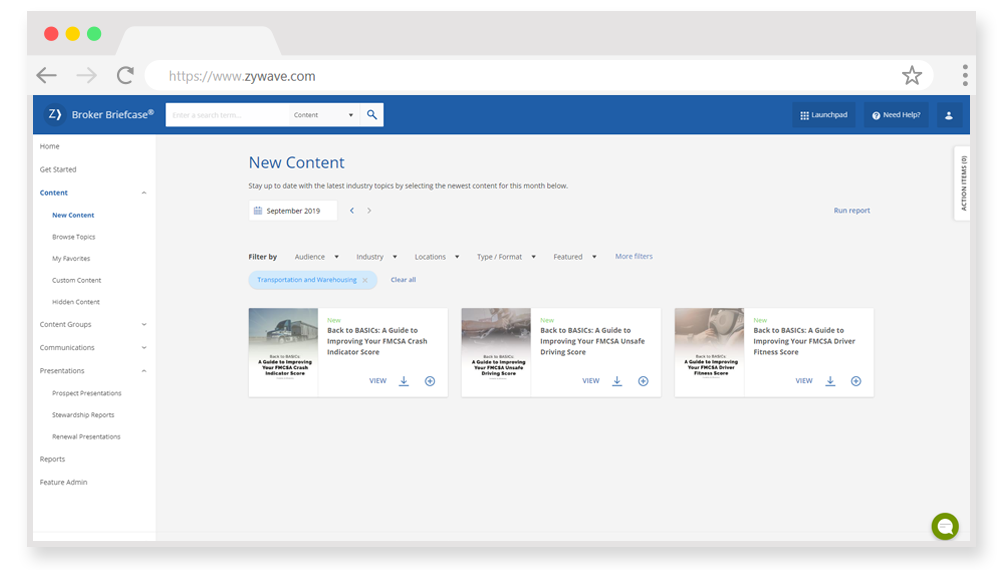Click the Run report link

[x=851, y=210]
